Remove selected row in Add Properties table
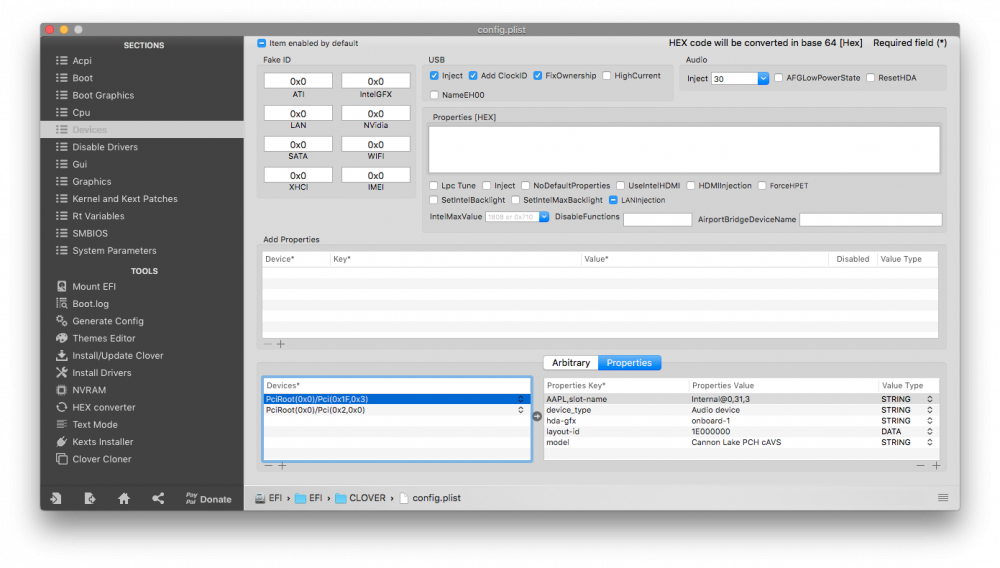Image resolution: width=1000 pixels, height=568 pixels. (x=268, y=344)
